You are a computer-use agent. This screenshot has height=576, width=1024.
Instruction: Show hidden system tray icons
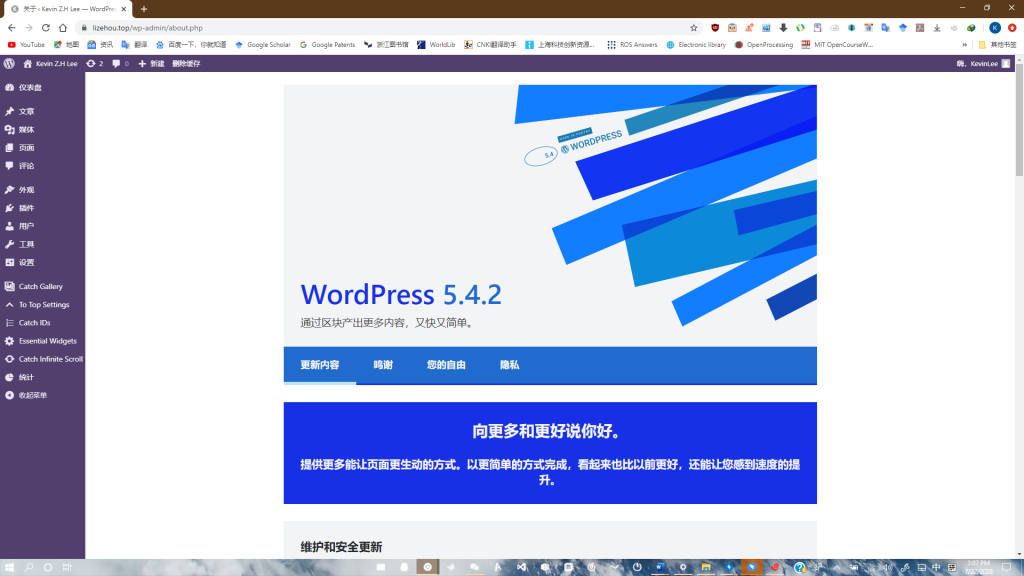(x=837, y=568)
